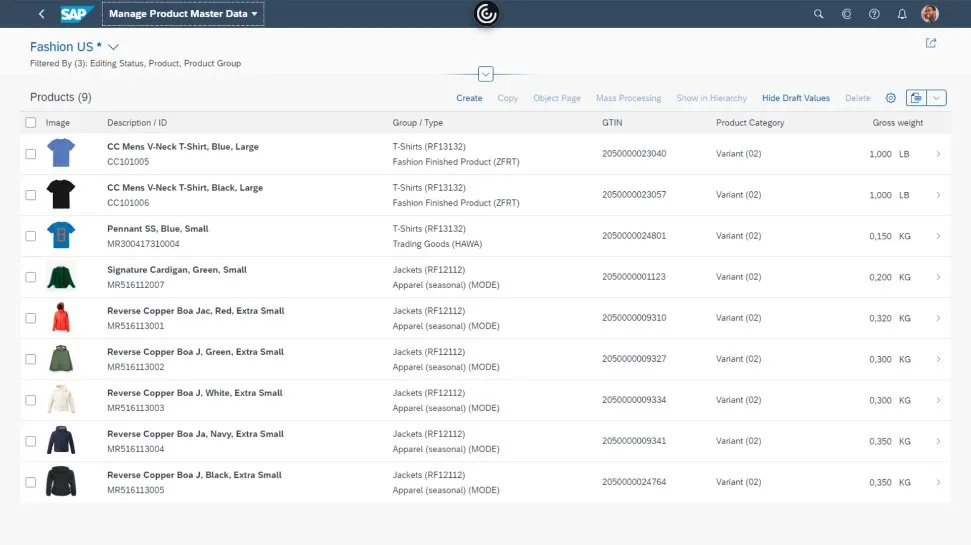Open the help question mark icon
Screen dimensions: 971x545
(874, 14)
